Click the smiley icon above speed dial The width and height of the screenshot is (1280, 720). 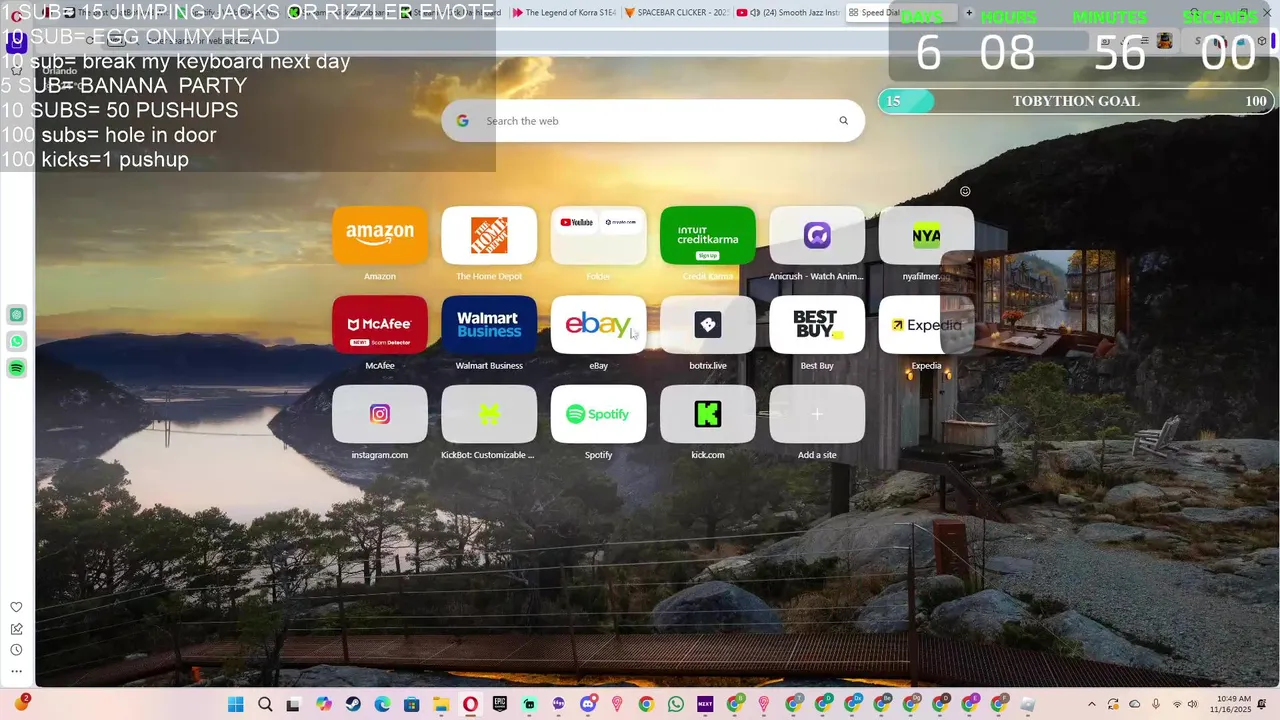(x=965, y=191)
